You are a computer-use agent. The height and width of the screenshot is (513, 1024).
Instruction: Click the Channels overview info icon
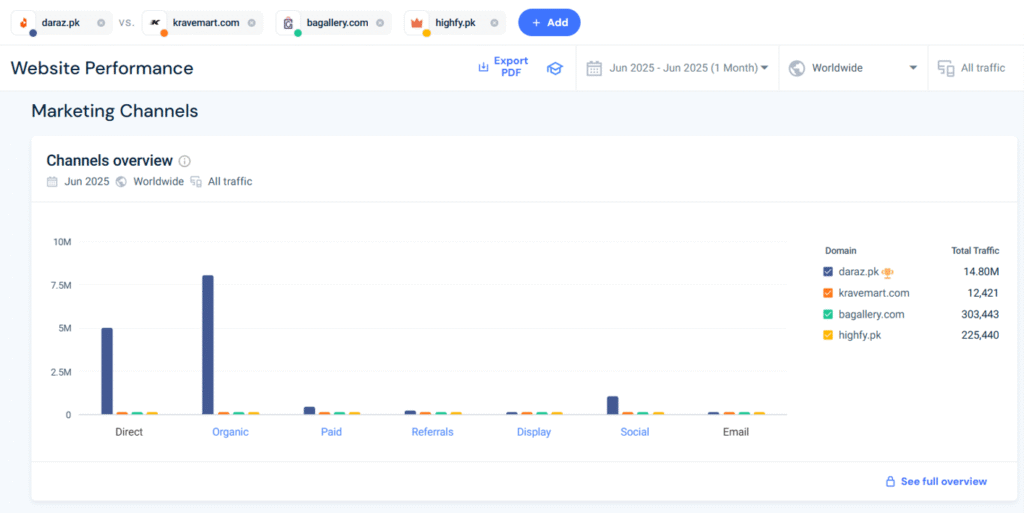pos(185,161)
